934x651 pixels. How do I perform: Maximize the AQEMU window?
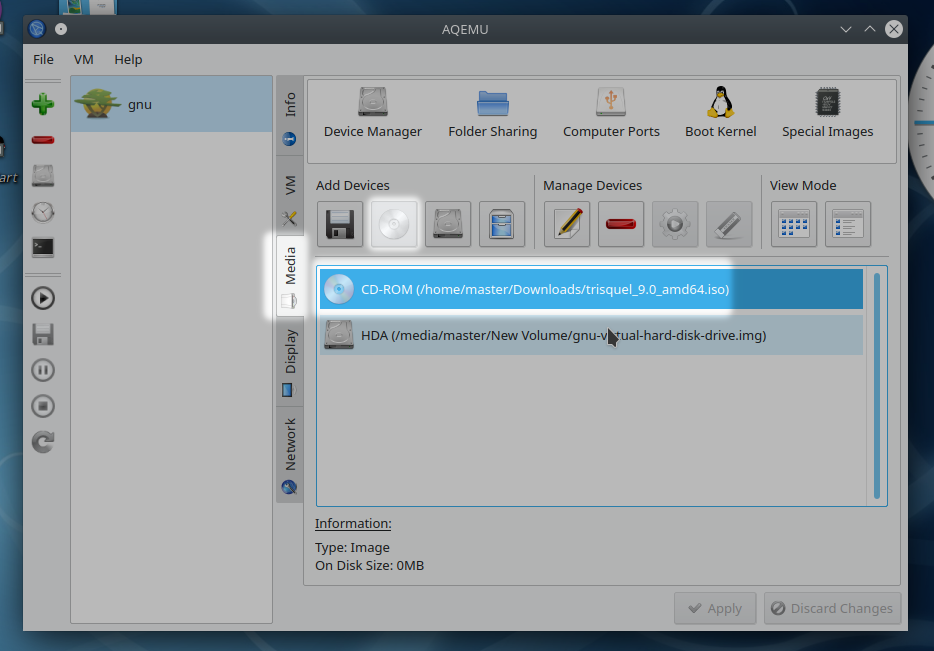(x=870, y=29)
